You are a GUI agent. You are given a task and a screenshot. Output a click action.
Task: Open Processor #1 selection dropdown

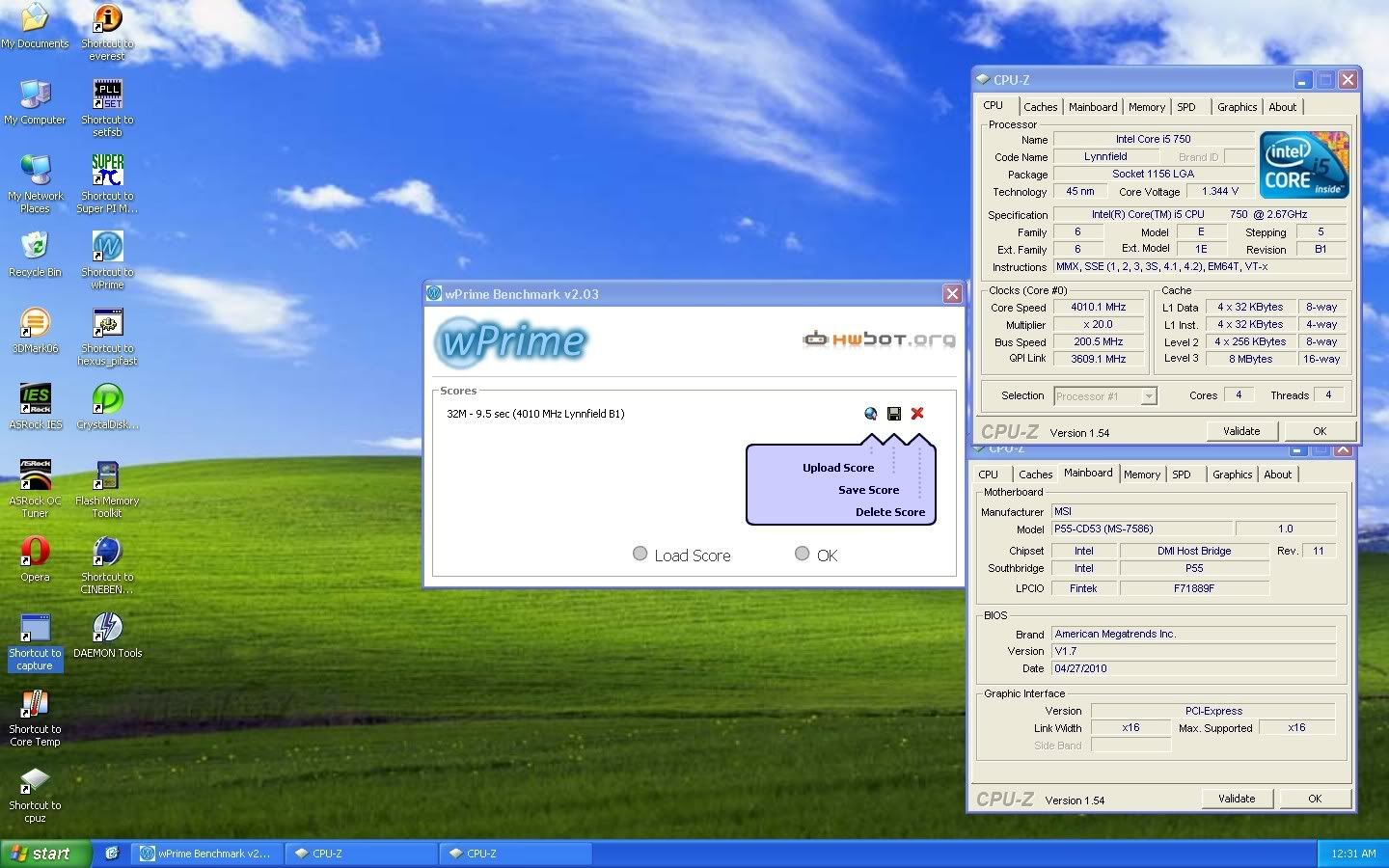1104,395
